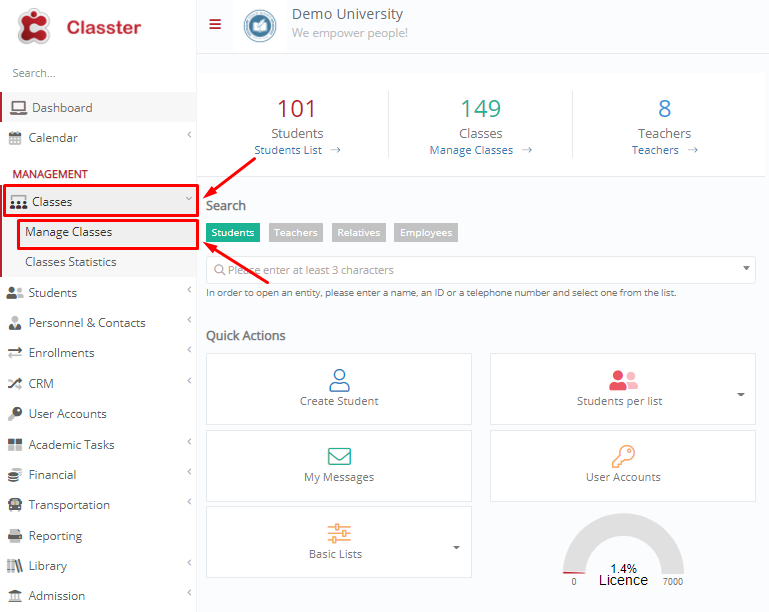Screen dimensions: 769x612
Task: Expand the CRM chevron
Action: [189, 380]
